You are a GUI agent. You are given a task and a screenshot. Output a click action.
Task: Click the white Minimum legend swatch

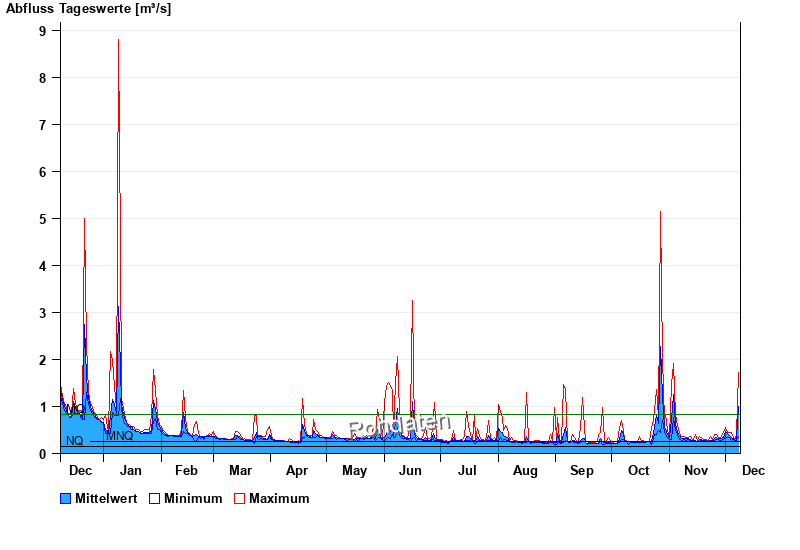154,499
